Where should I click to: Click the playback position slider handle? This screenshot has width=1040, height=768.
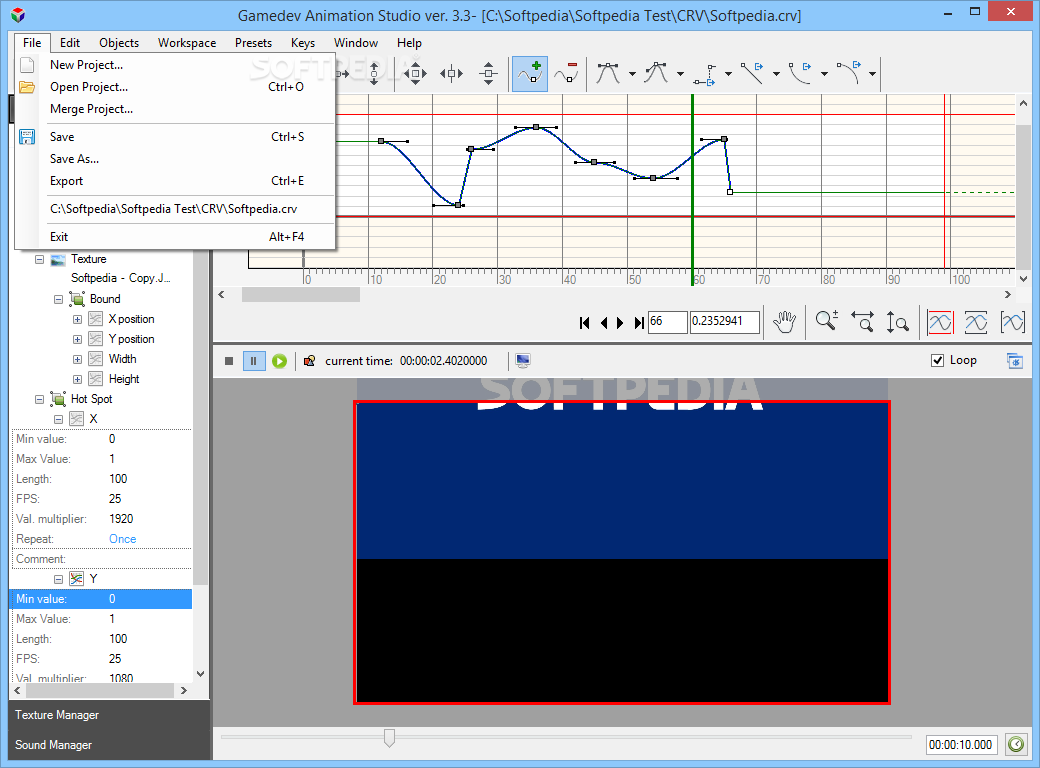tap(389, 737)
